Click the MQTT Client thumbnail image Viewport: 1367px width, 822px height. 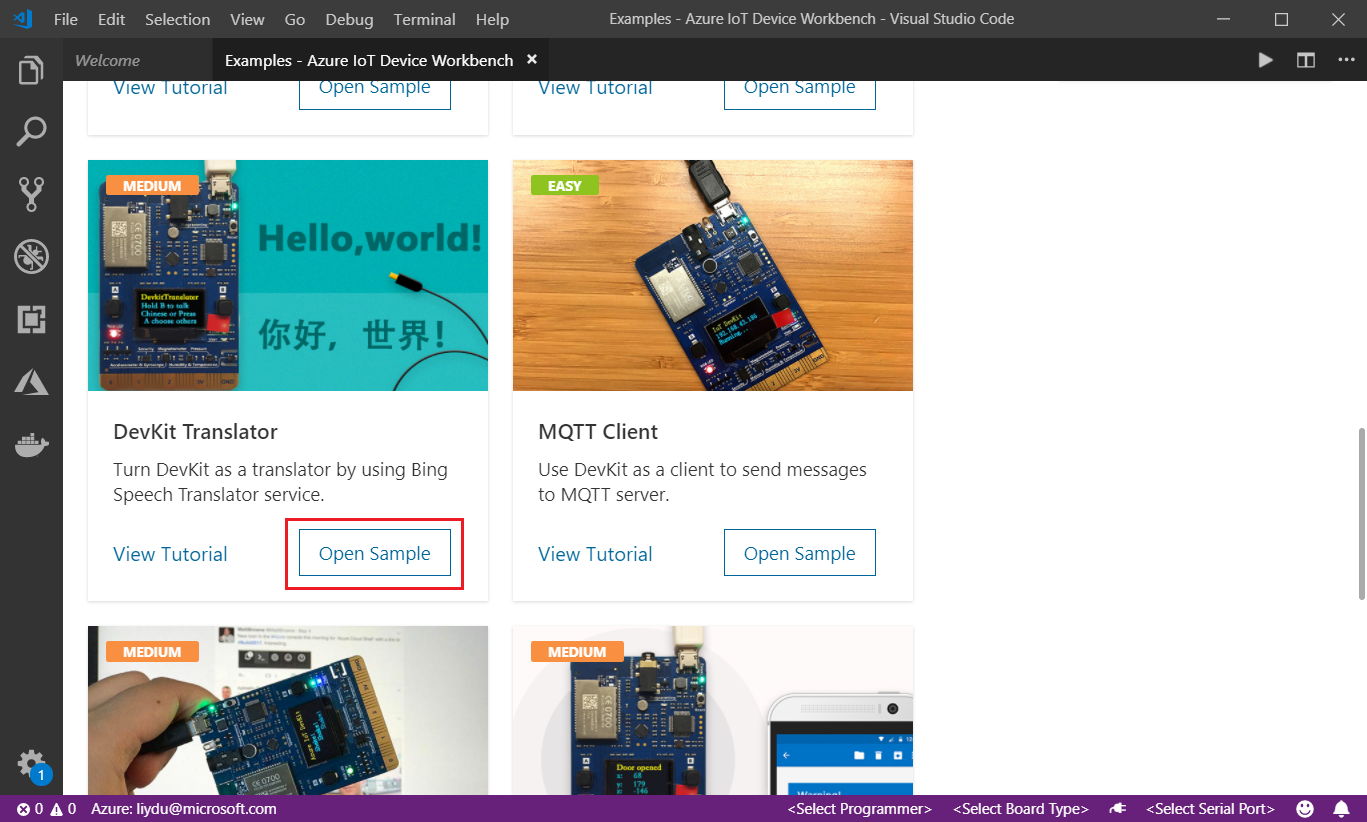[713, 275]
